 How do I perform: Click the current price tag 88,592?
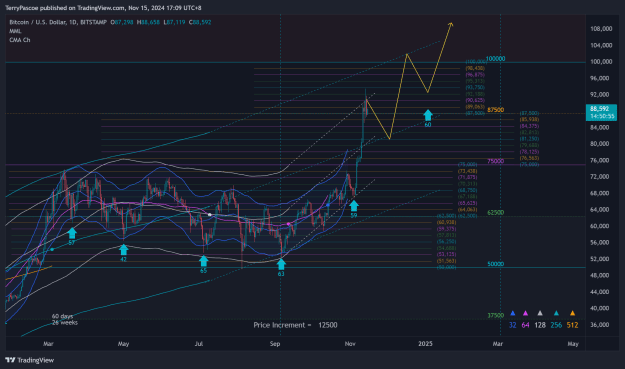[599, 109]
